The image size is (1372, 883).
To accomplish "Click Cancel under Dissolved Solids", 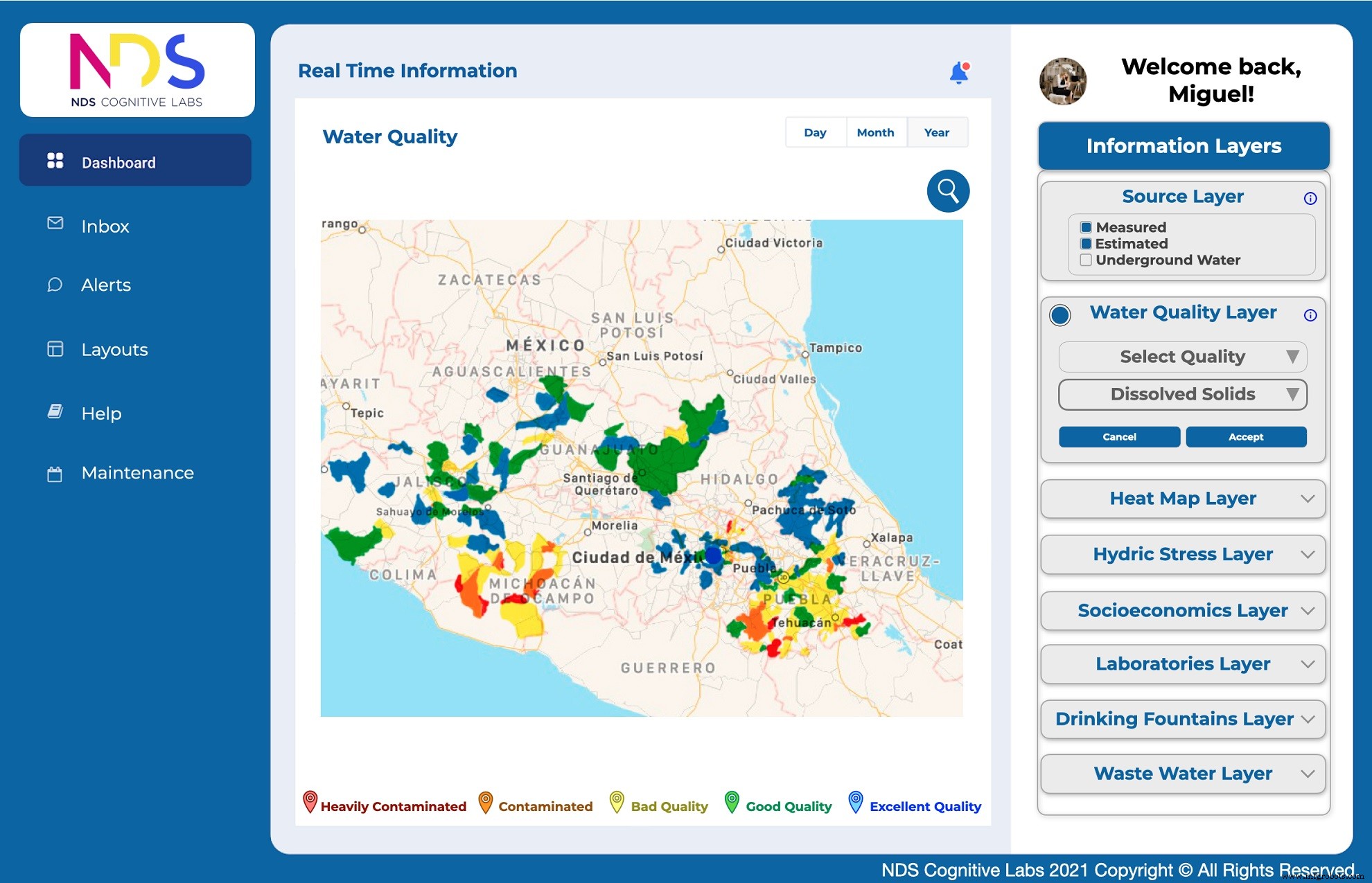I will (x=1119, y=436).
